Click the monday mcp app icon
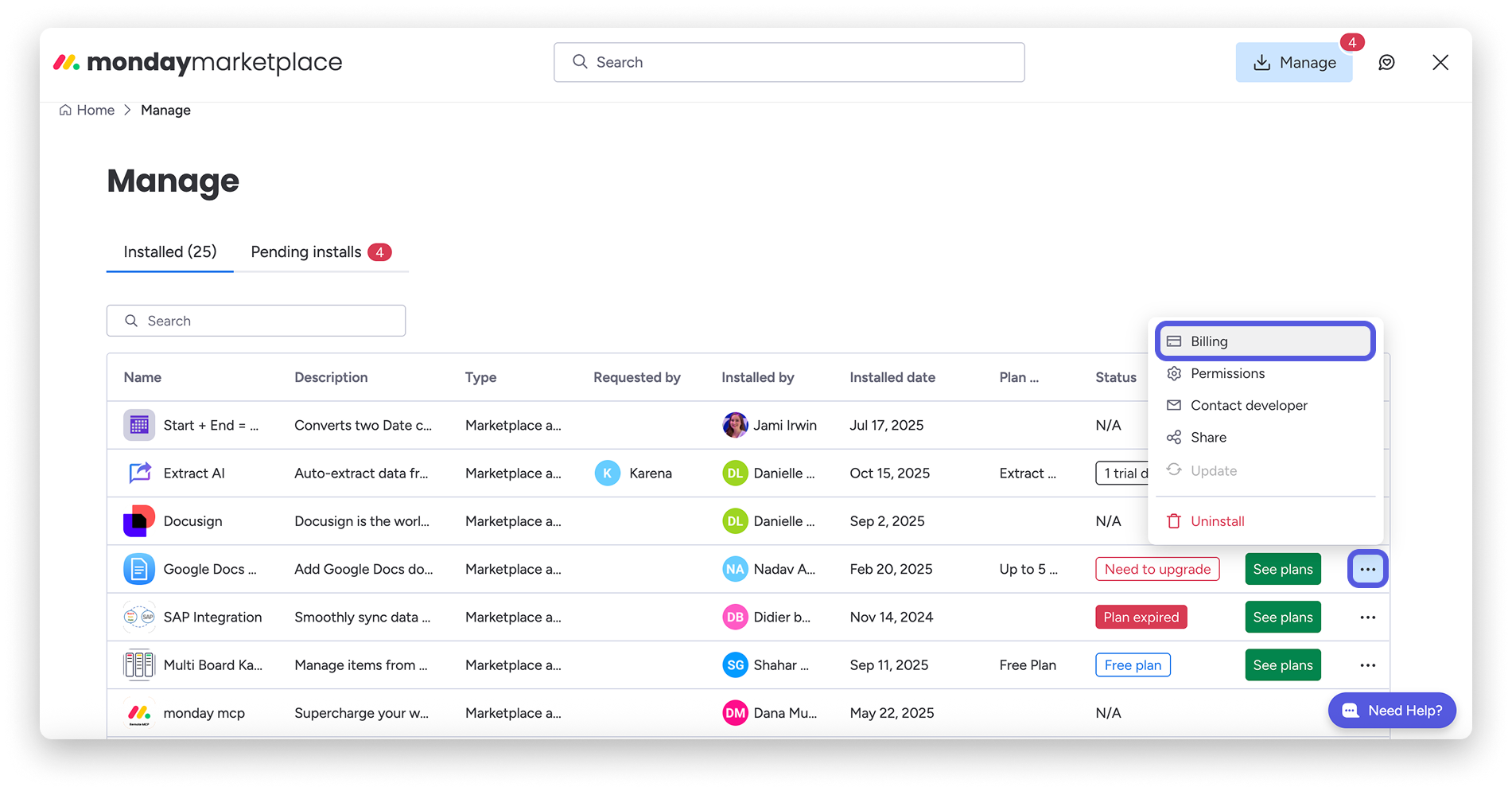 (139, 713)
